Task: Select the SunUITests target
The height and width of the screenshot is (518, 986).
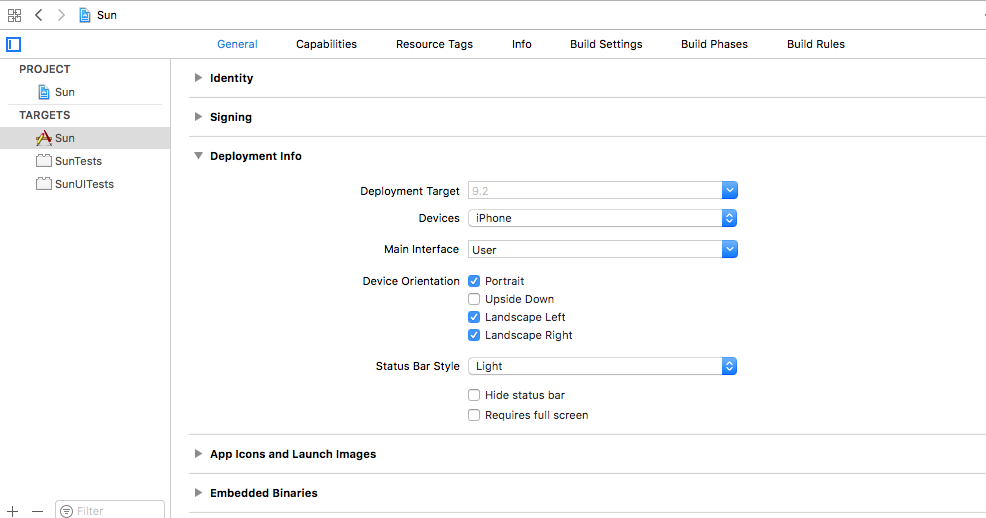Action: pos(83,184)
